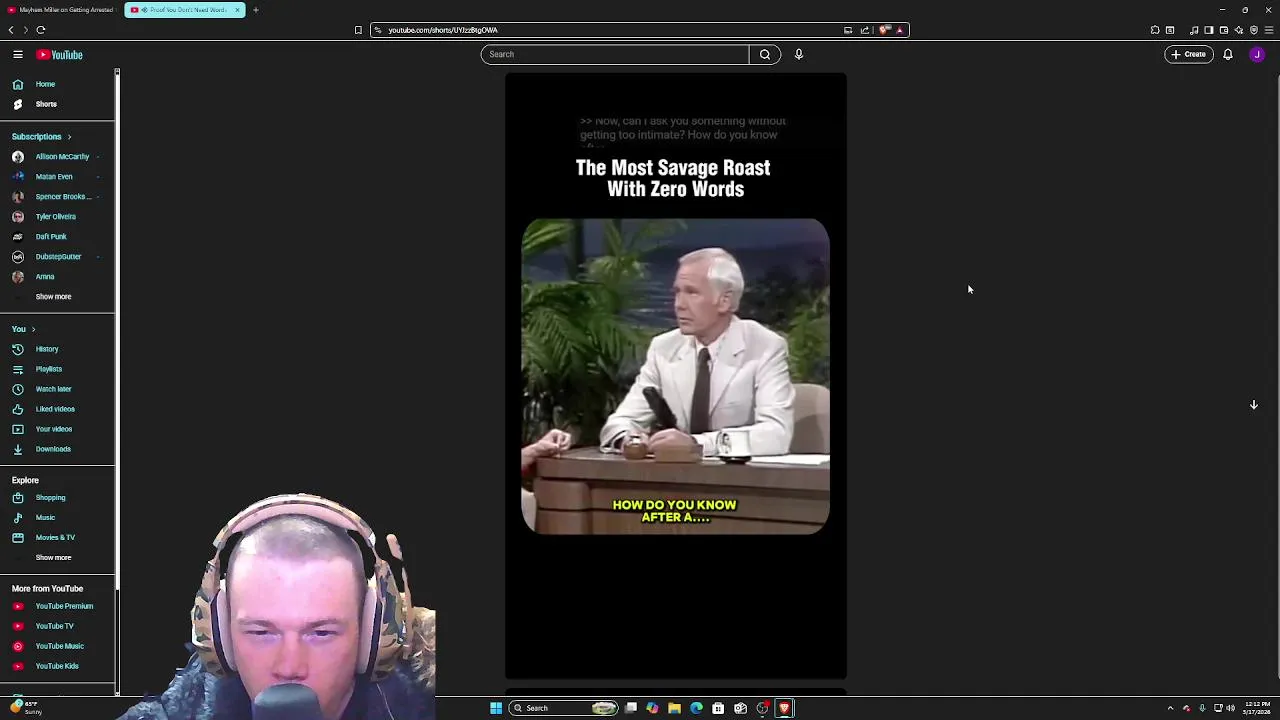The width and height of the screenshot is (1280, 720).
Task: Click the magnifier search submit button
Action: pyautogui.click(x=765, y=54)
